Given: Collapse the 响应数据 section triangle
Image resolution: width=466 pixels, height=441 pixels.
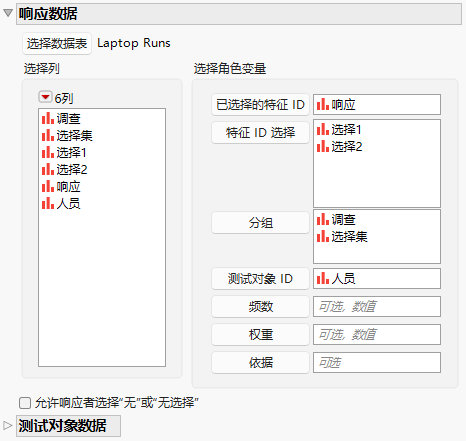Looking at the screenshot, I should 8,13.
